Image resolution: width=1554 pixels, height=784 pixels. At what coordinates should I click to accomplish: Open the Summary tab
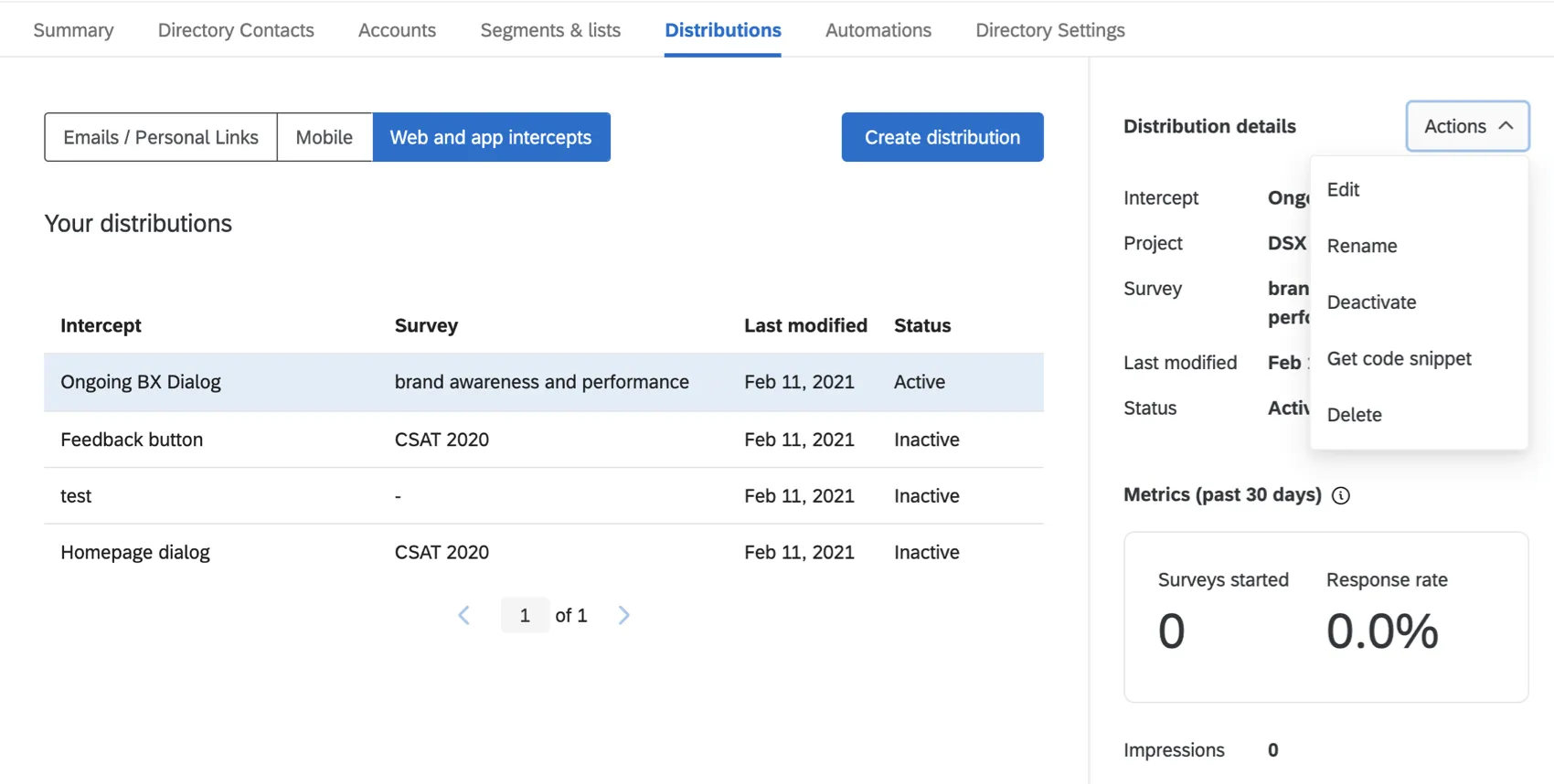coord(74,30)
